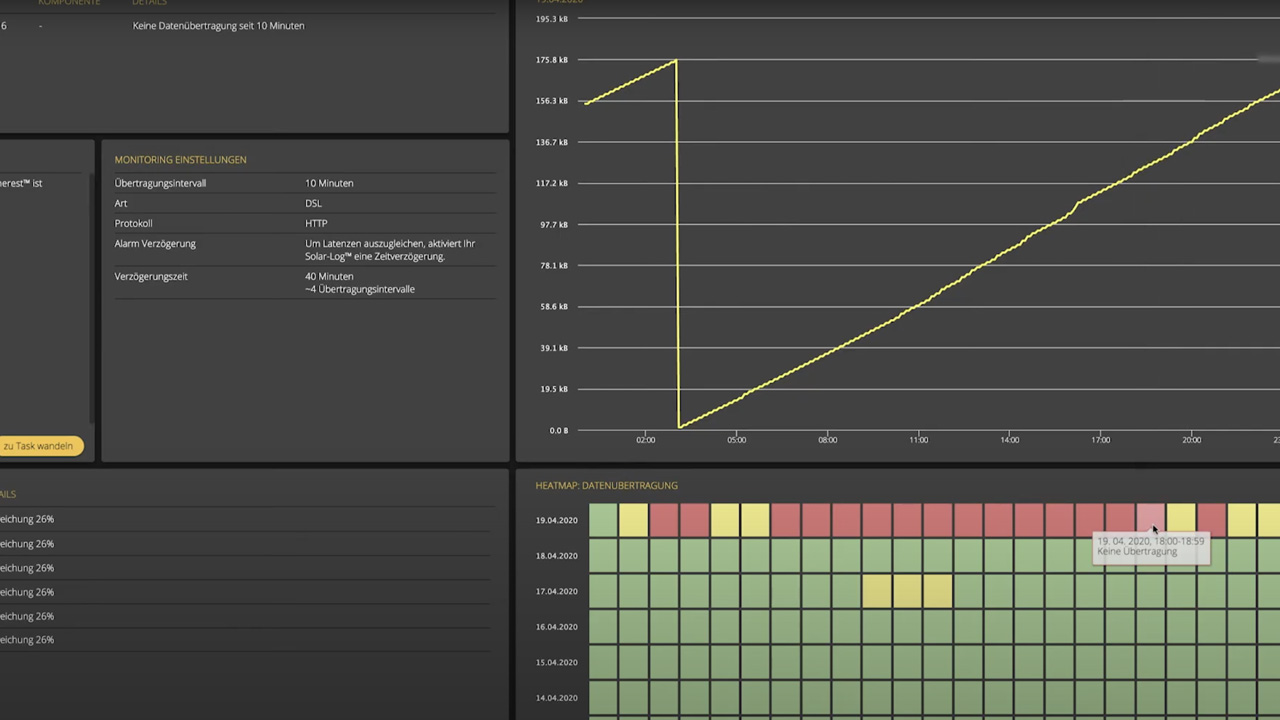This screenshot has height=720, width=1280.
Task: Click the 'HEATMAP: DATENÜBERTRAGUNG' heading
Action: [606, 486]
